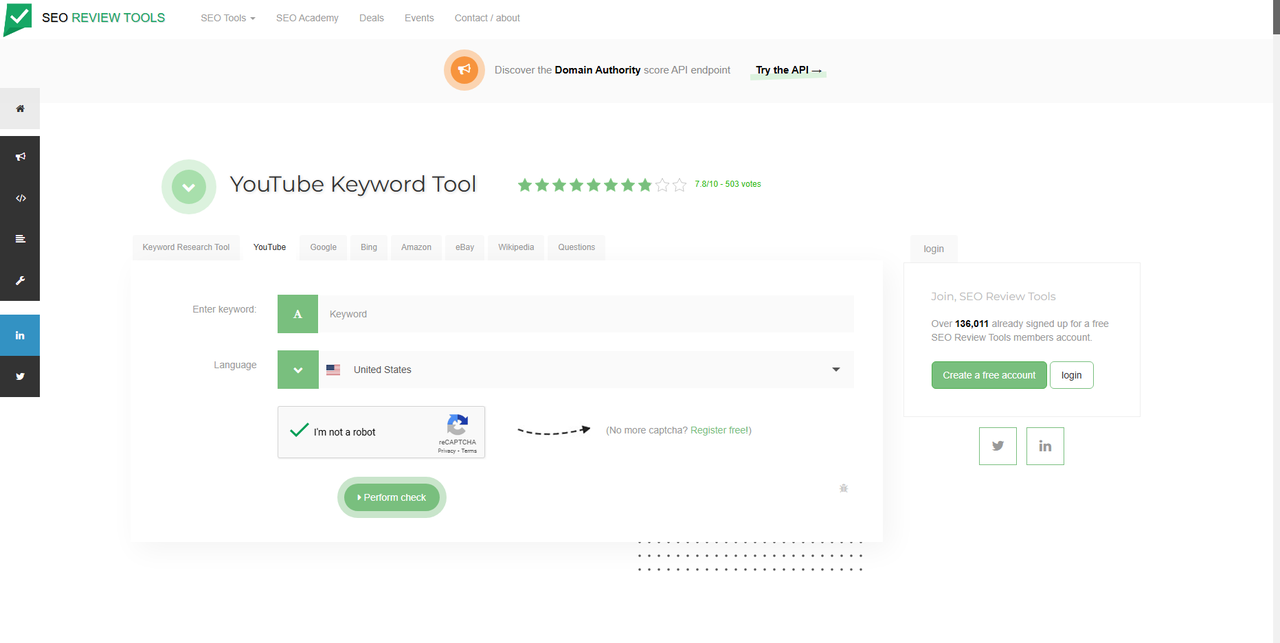Open the home icon in left sidebar

click(20, 108)
